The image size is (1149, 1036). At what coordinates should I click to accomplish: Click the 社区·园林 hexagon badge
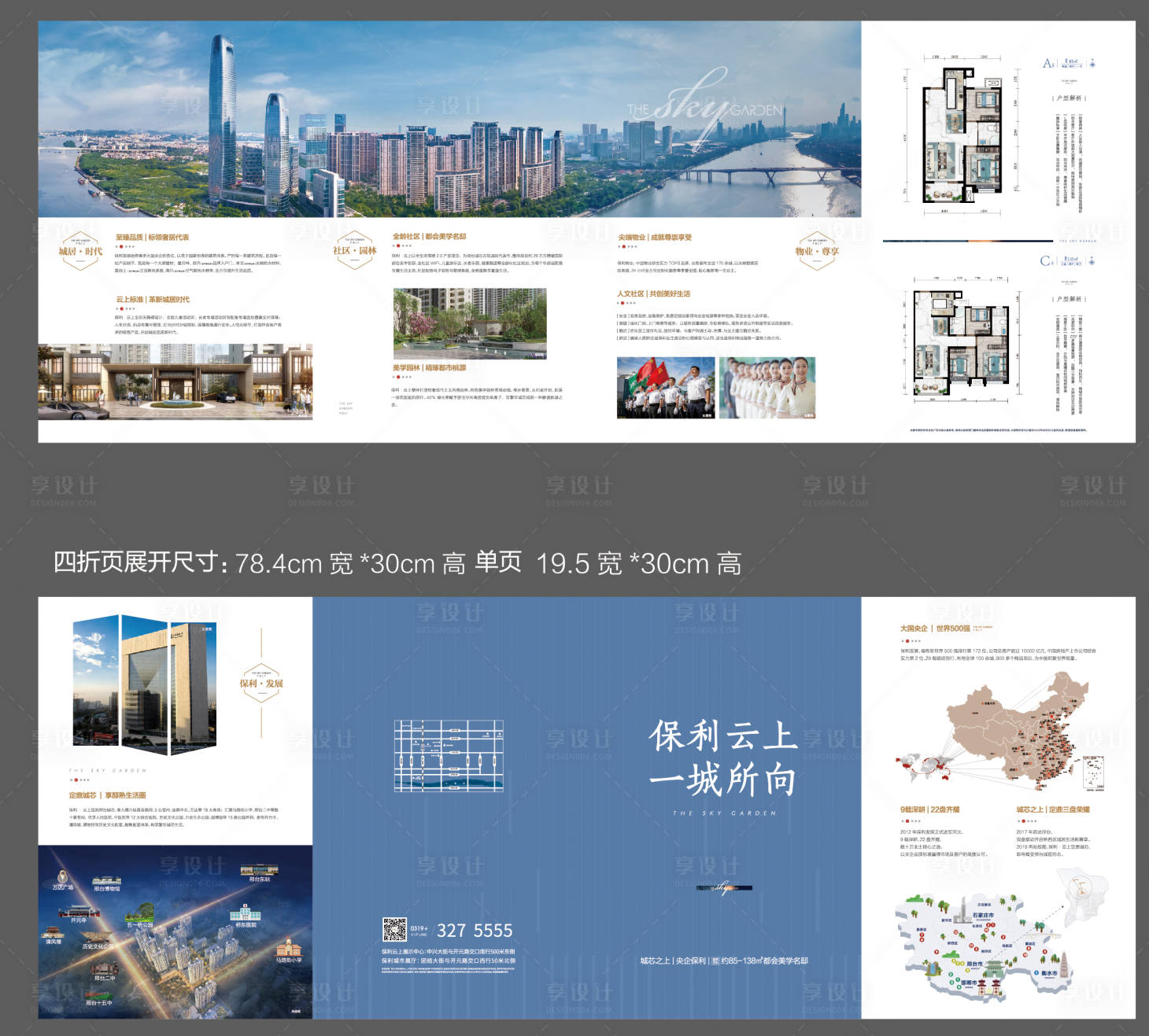pos(355,249)
